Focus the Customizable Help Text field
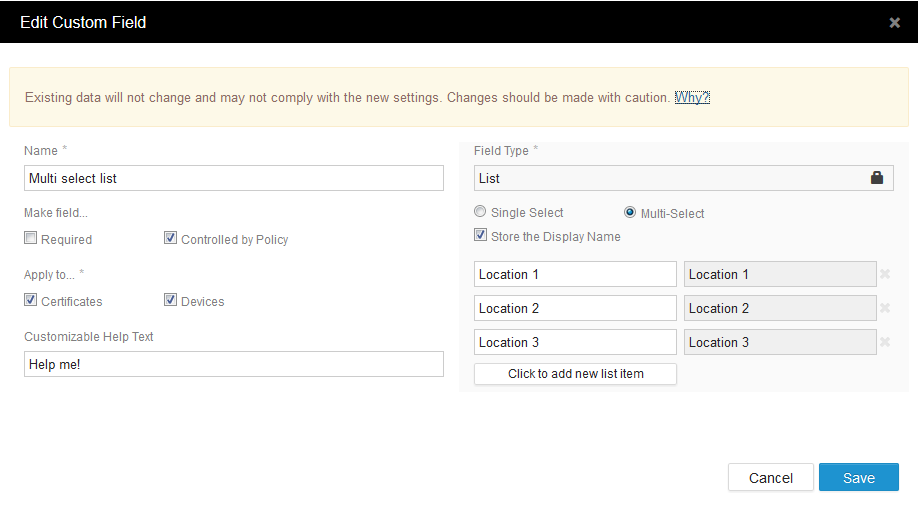919x511 pixels. pos(233,364)
